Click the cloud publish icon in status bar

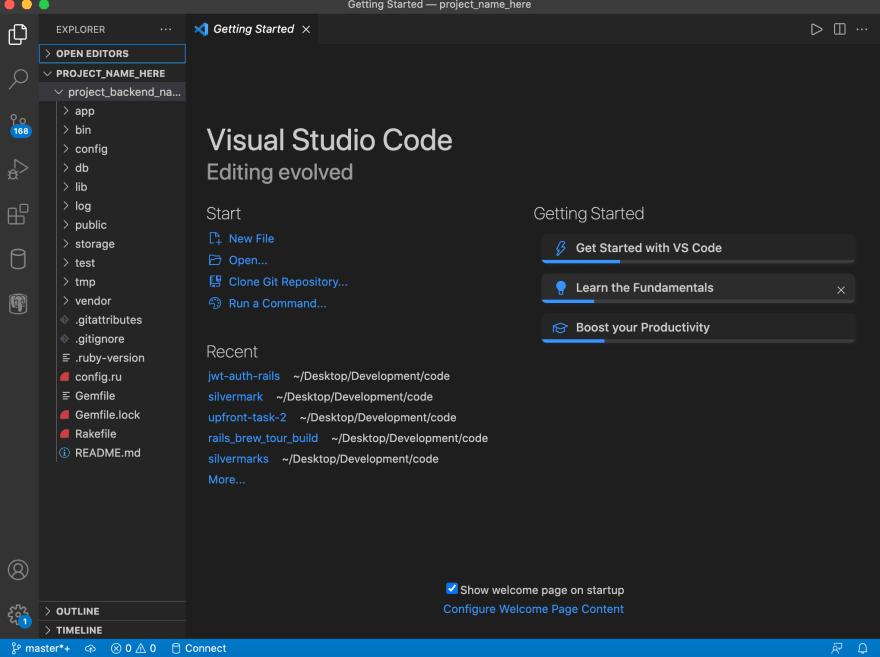90,648
